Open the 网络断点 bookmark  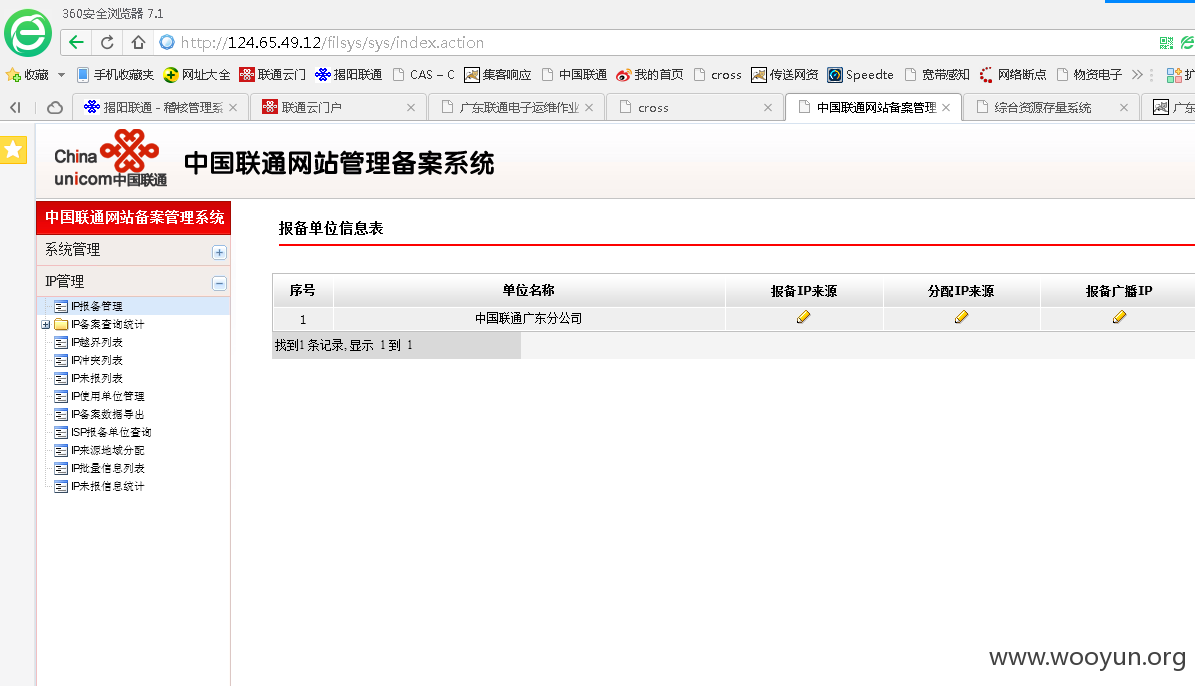[x=1013, y=75]
